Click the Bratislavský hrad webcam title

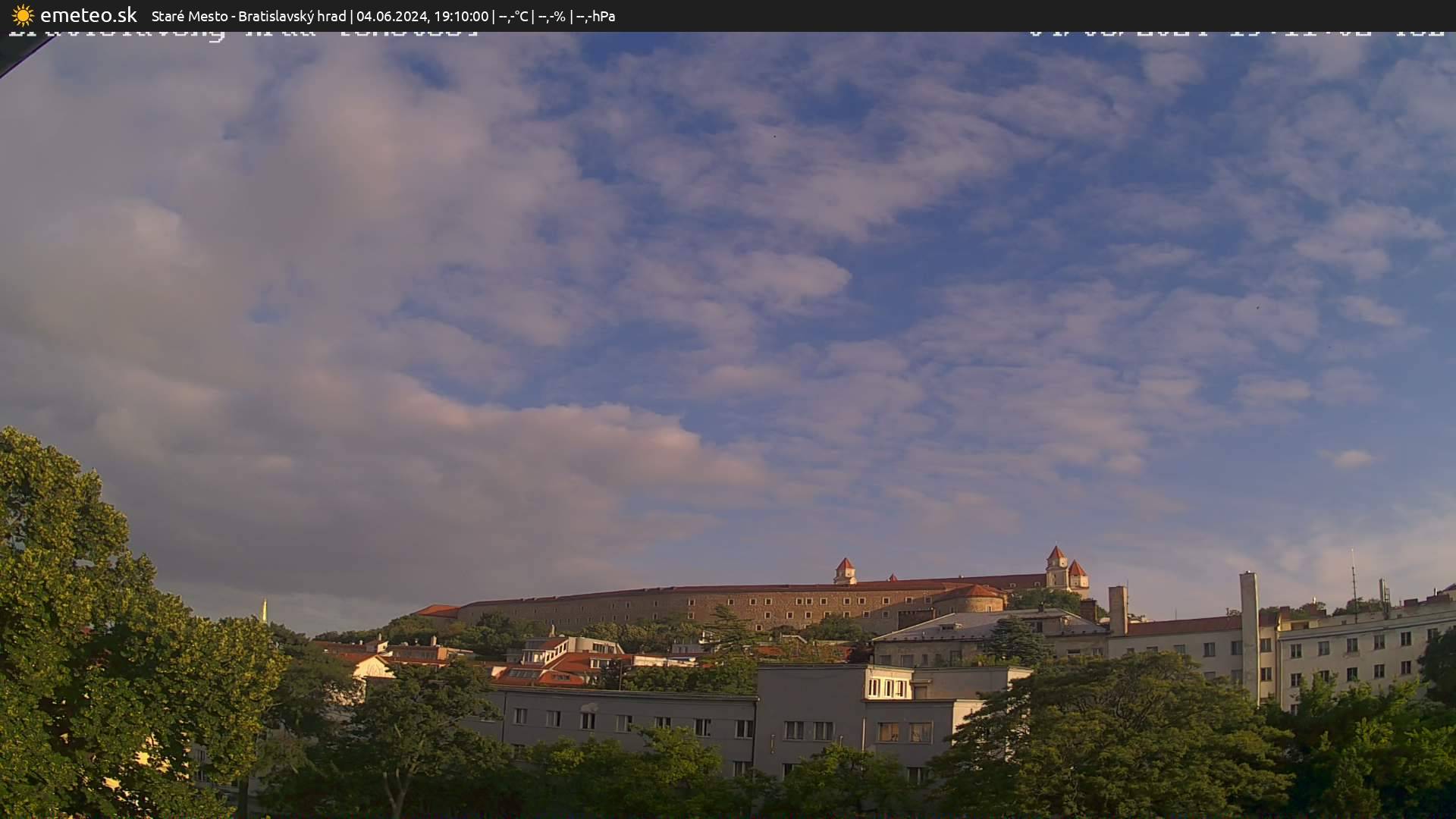293,16
